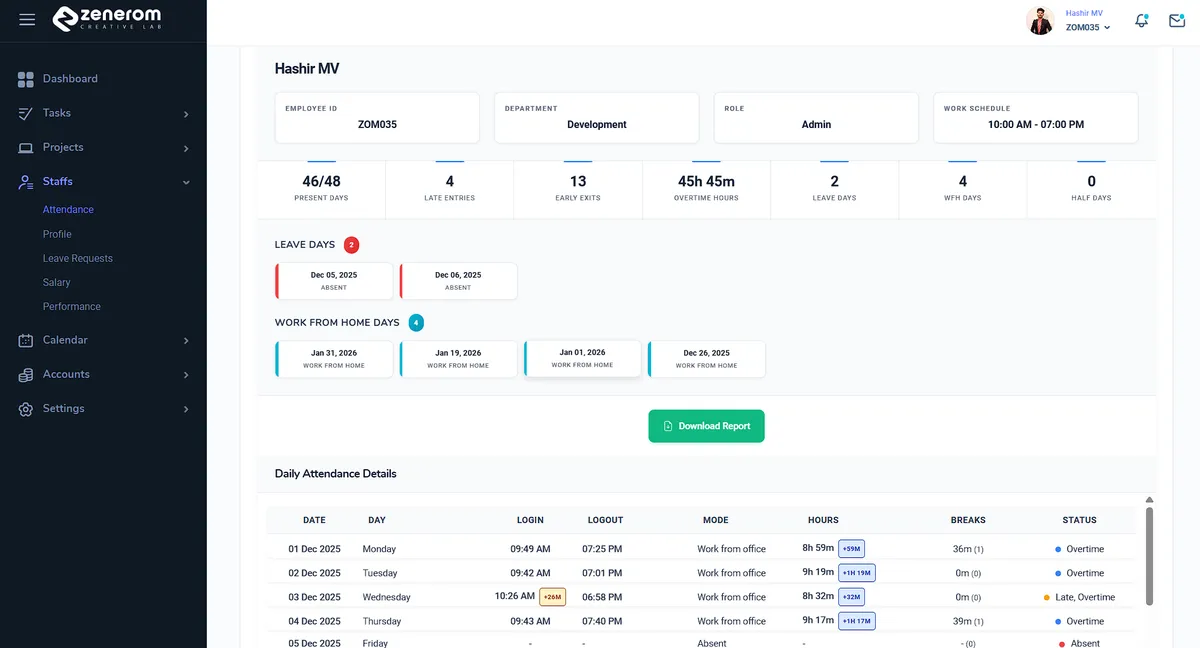This screenshot has height=648, width=1200.
Task: Open Leave Requests sub-item
Action: pos(78,258)
